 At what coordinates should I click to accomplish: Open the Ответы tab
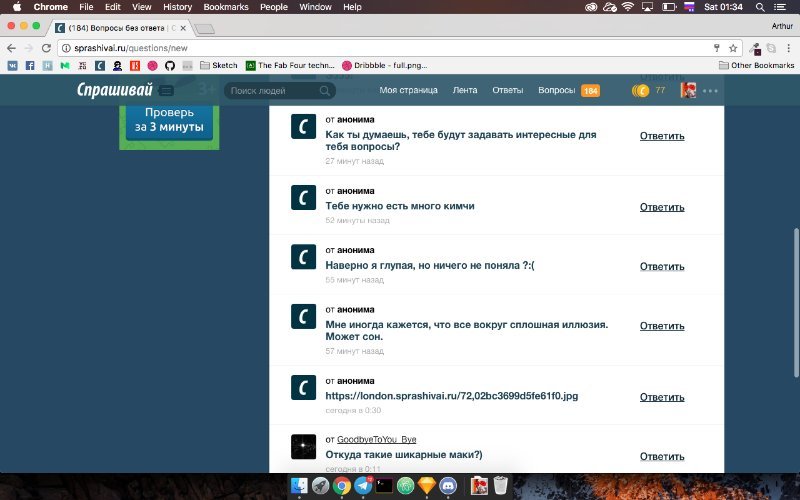pos(508,90)
